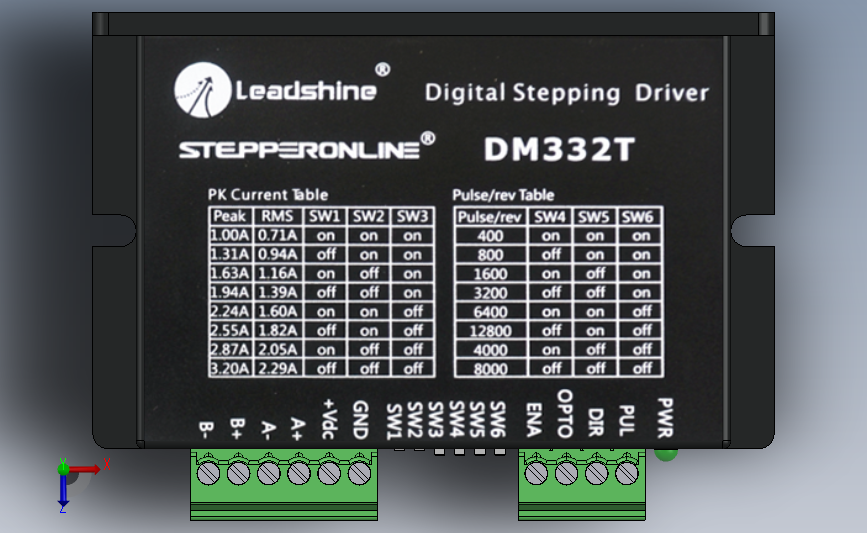Select the right mounting slot notch
The height and width of the screenshot is (533, 867).
[x=753, y=231]
